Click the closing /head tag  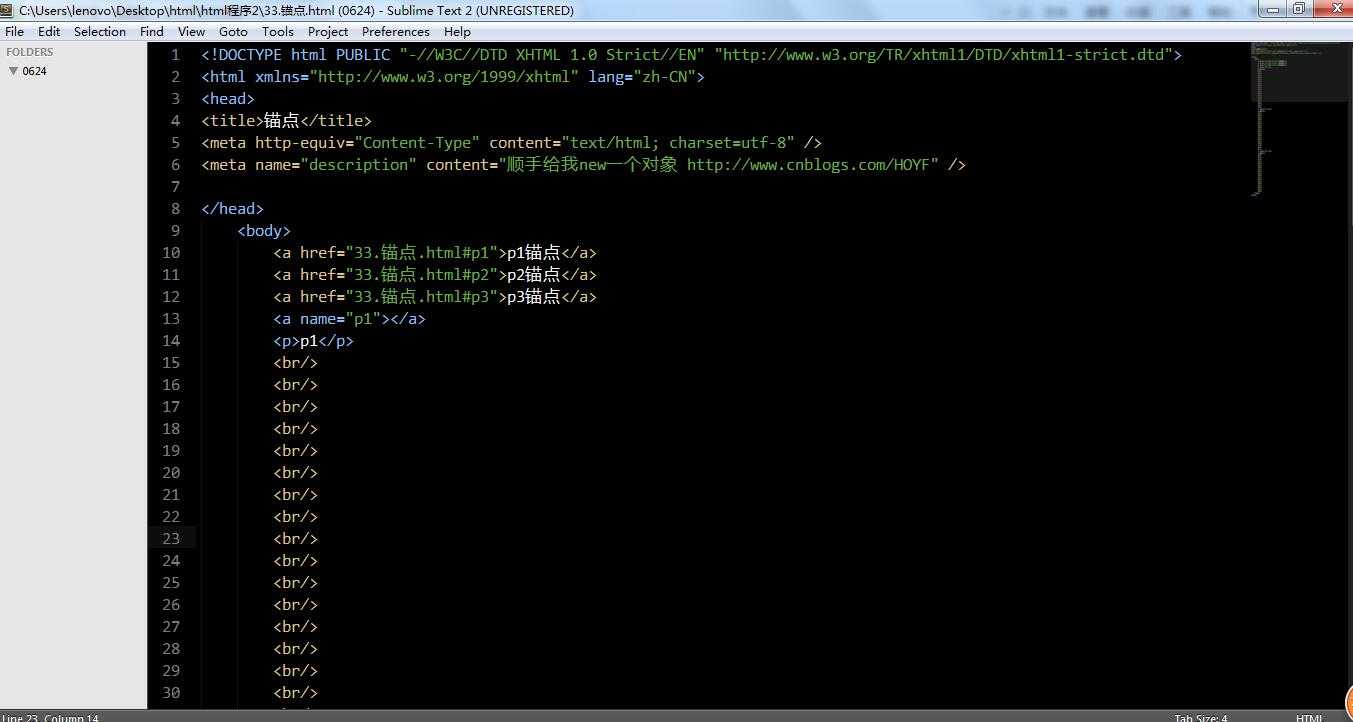[232, 209]
